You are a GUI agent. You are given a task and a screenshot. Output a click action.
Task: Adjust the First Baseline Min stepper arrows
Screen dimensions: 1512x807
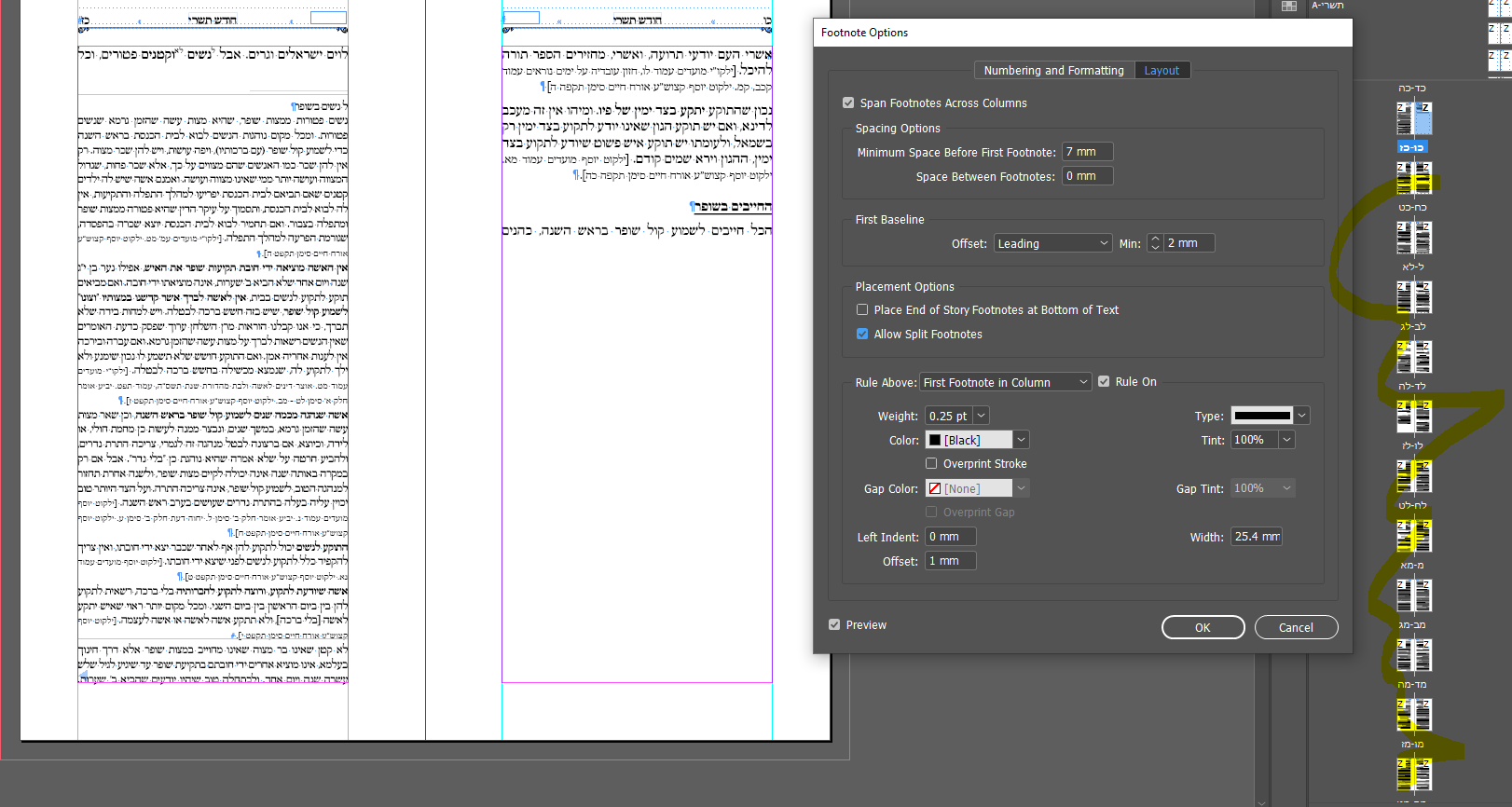[1155, 243]
